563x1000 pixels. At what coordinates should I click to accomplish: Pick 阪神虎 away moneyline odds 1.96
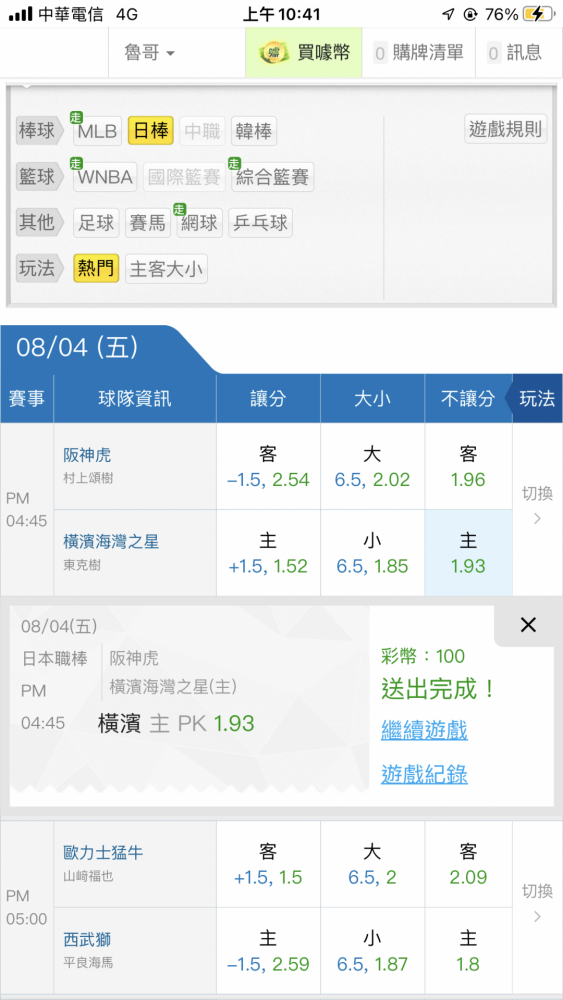[x=469, y=466]
